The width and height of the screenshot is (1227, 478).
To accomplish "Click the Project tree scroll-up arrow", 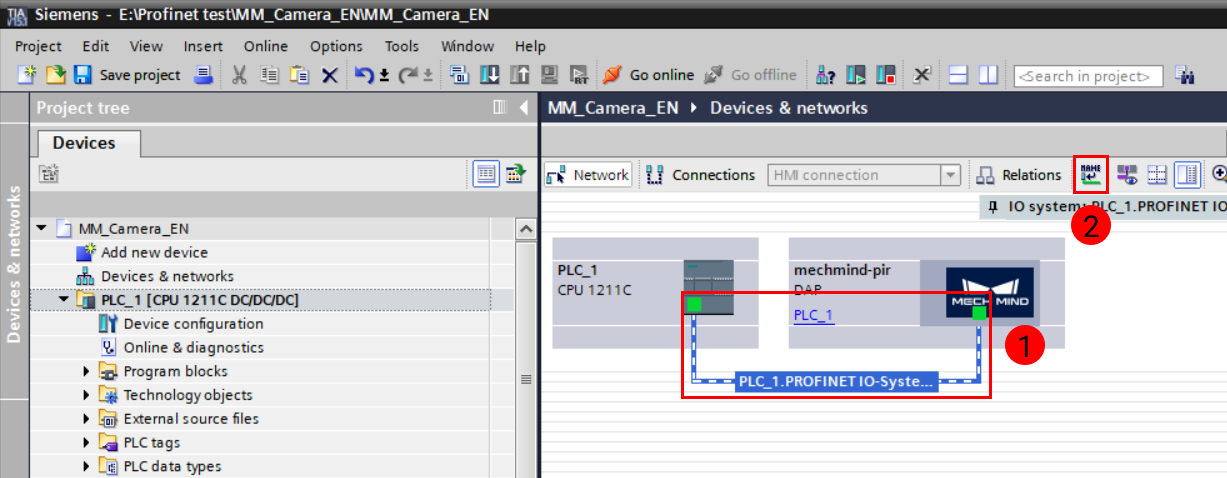I will coord(526,229).
